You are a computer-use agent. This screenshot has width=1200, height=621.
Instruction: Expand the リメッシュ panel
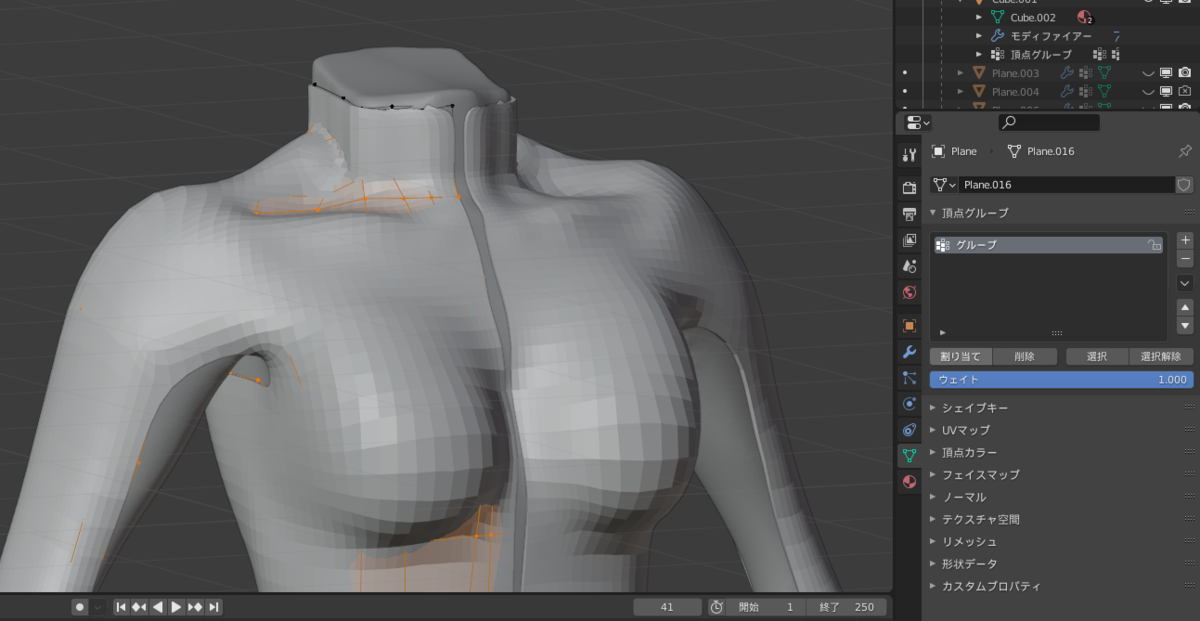pyautogui.click(x=933, y=541)
